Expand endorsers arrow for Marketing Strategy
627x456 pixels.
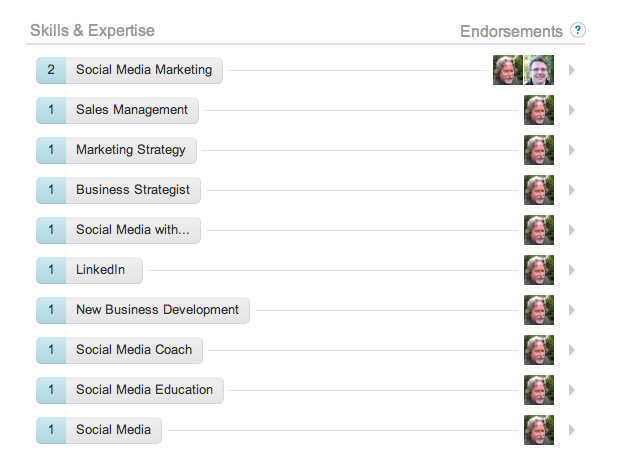(x=572, y=150)
